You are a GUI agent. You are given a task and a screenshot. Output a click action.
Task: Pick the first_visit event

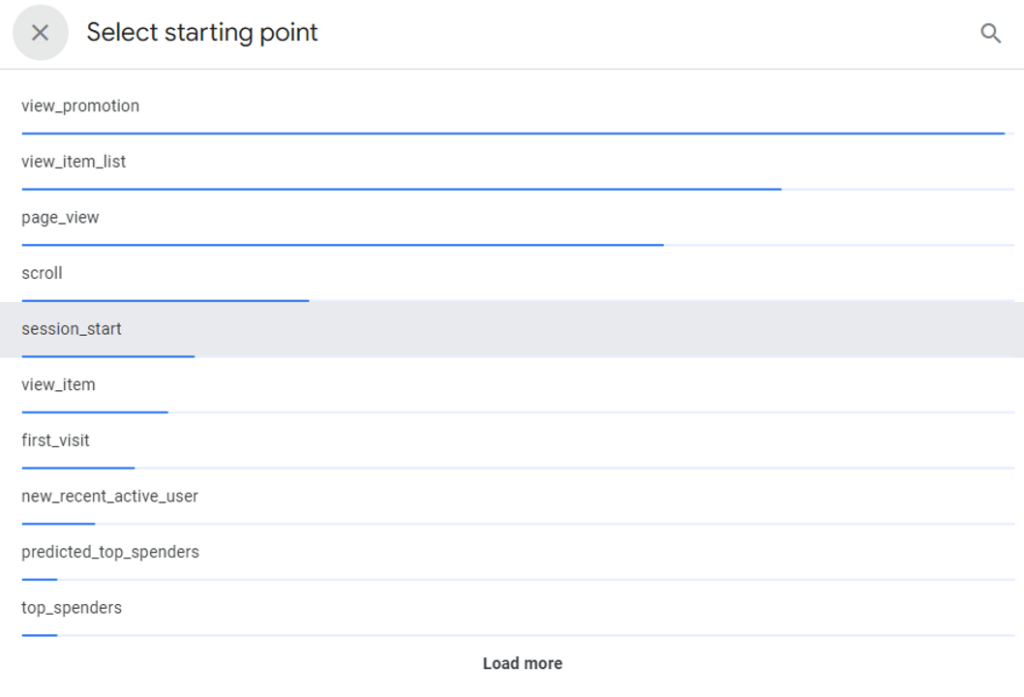pos(55,441)
